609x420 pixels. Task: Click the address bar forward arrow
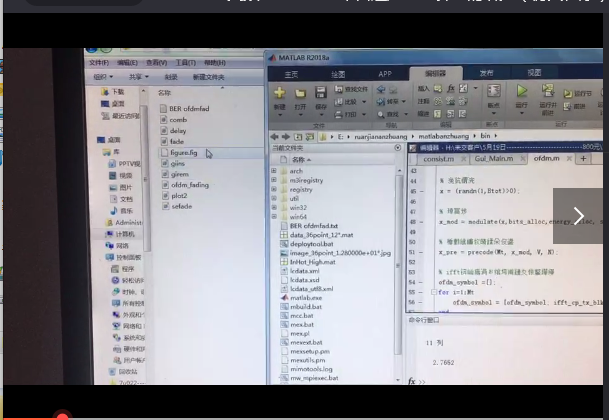286,136
